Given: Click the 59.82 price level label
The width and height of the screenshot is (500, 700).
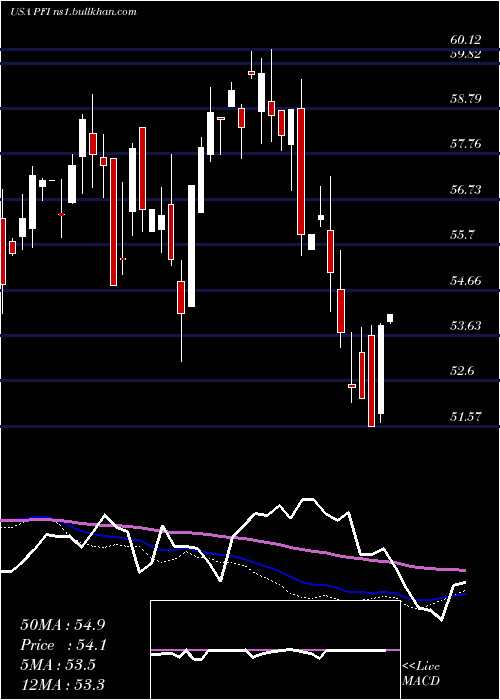Looking at the screenshot, I should 466,54.
